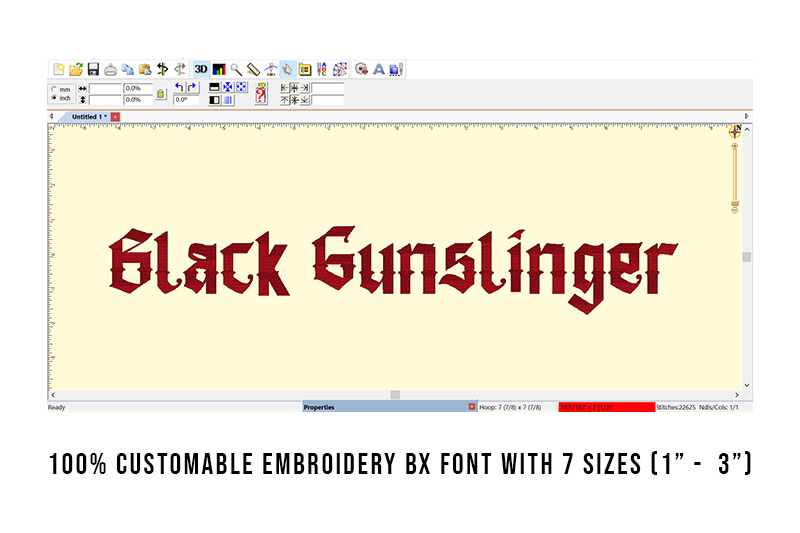Align selection to vertical middle
The height and width of the screenshot is (533, 800).
294,100
